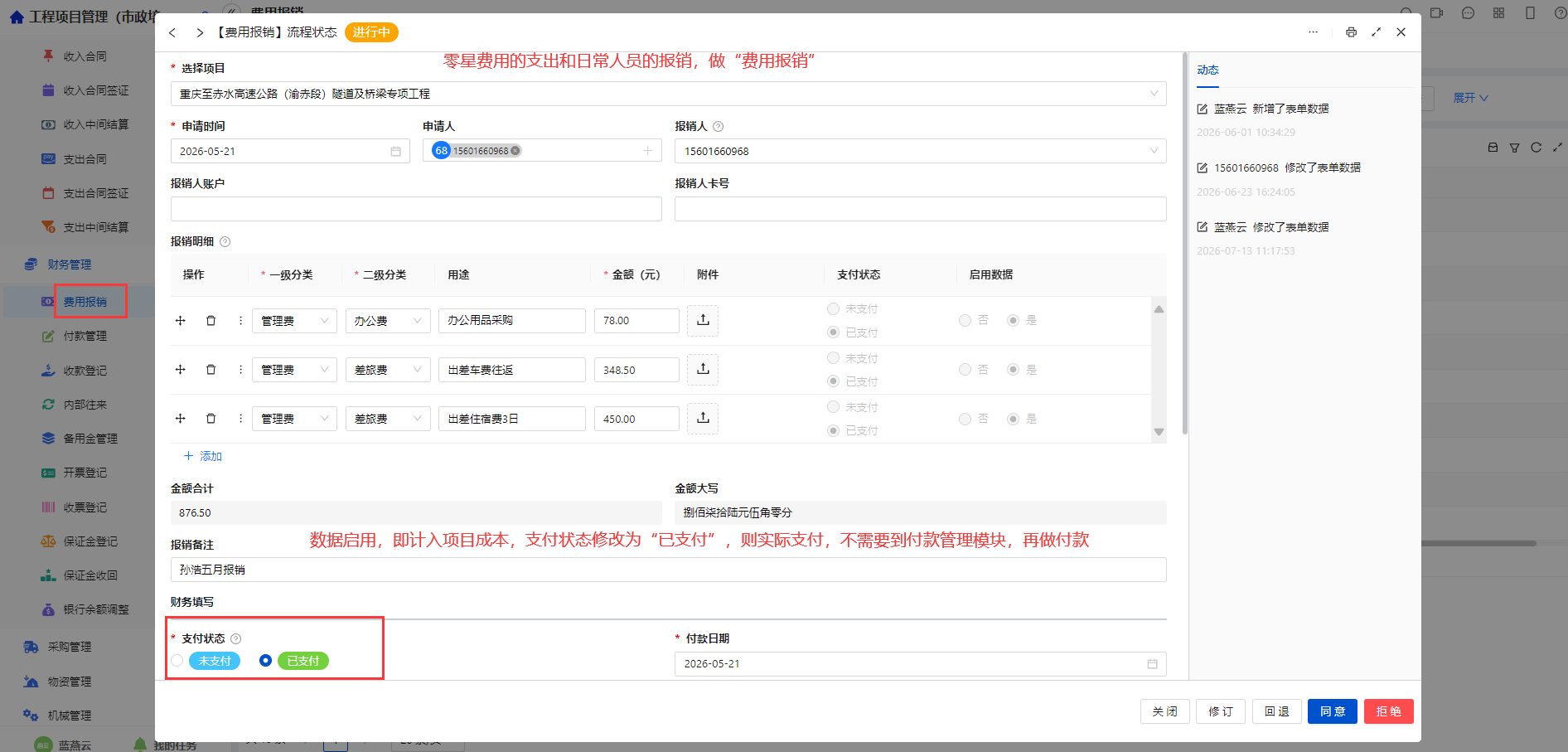The width and height of the screenshot is (1568, 752).
Task: Delete the 出差住宿费3日 detail row
Action: (x=211, y=419)
